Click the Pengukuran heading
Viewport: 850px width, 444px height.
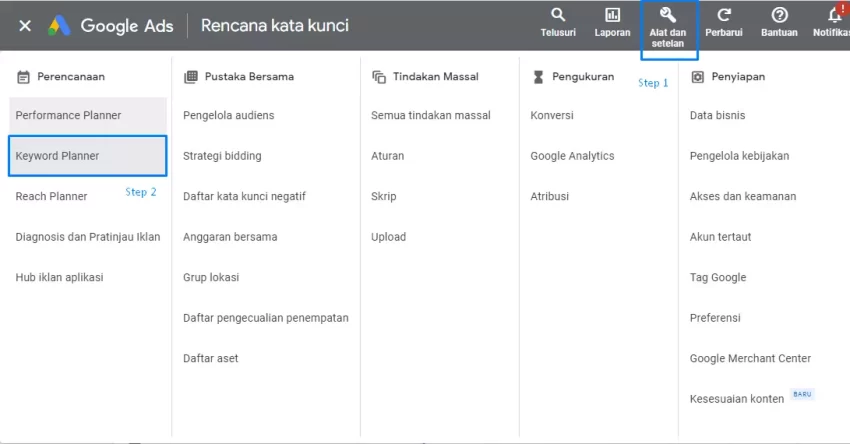(583, 77)
